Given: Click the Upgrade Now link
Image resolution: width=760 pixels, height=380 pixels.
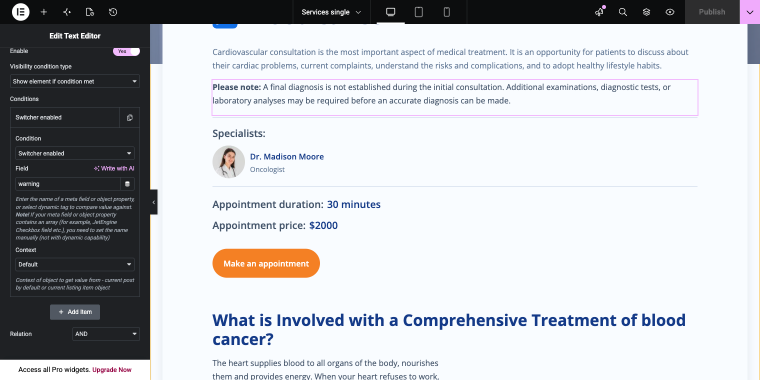Looking at the screenshot, I should point(112,370).
